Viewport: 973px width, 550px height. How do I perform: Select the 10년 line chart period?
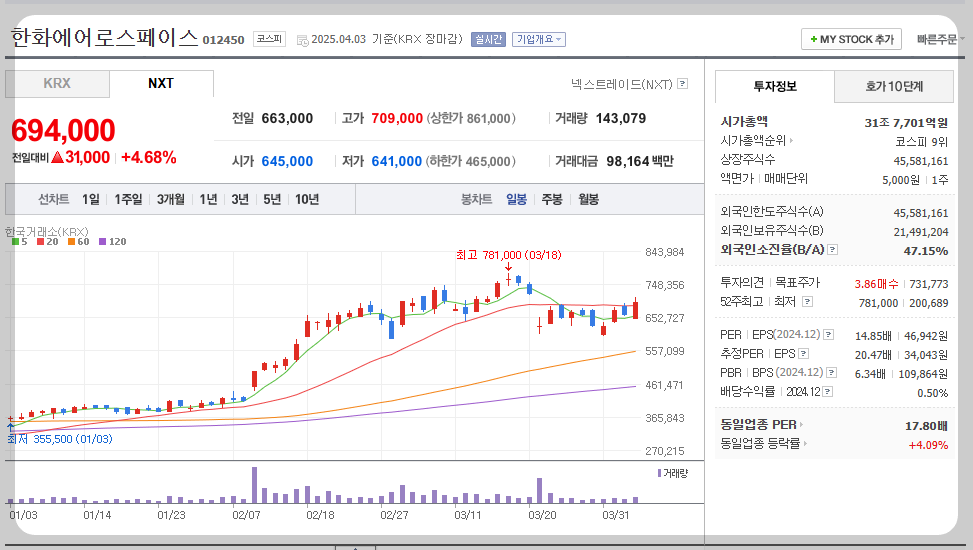(307, 199)
